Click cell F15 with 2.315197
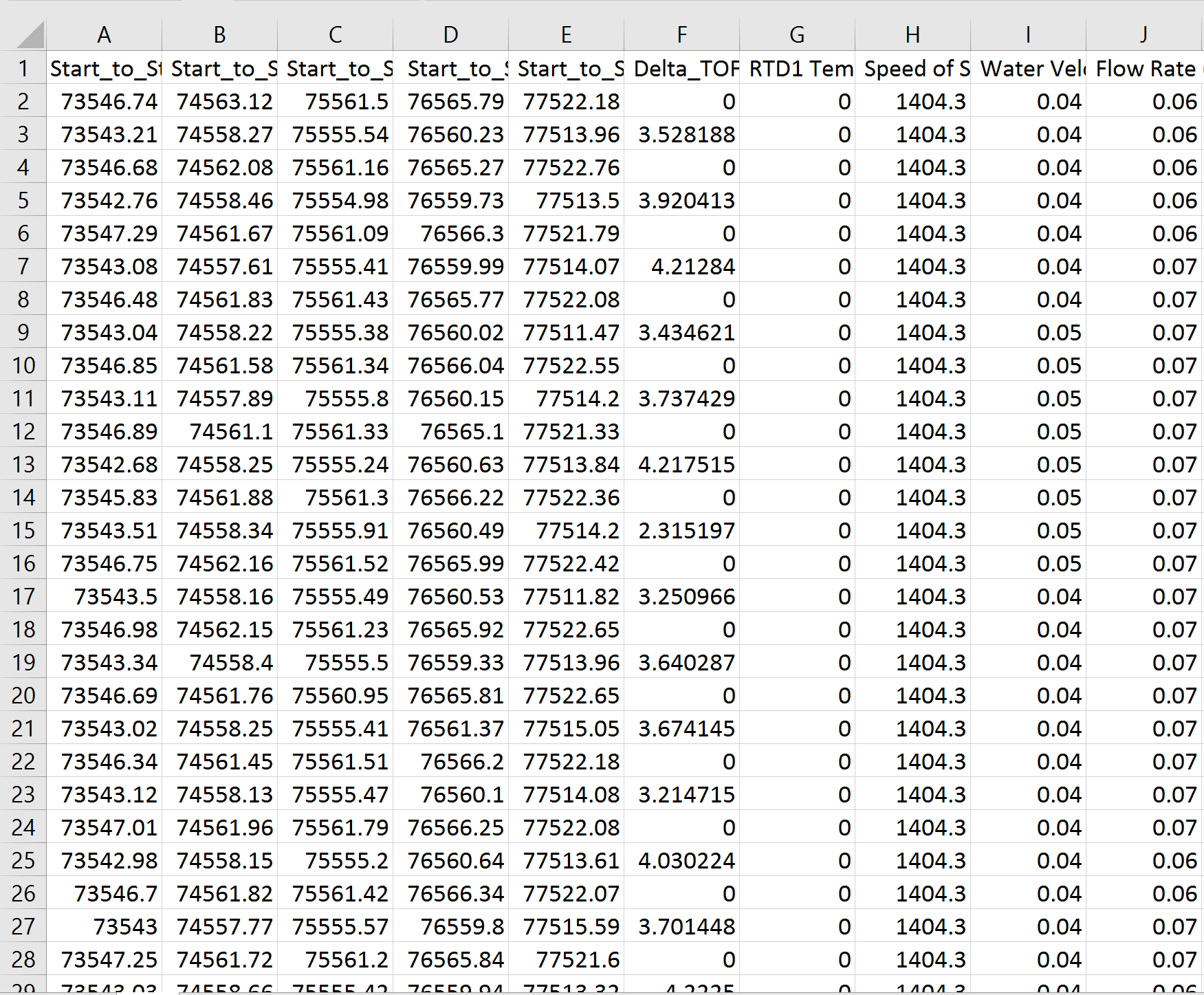Screen dimensions: 1204x995 pyautogui.click(x=681, y=530)
